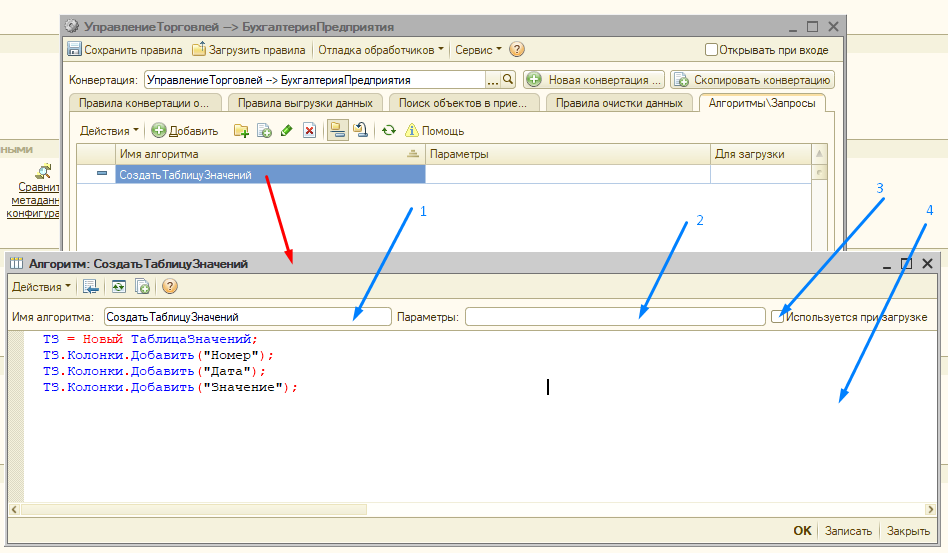The width and height of the screenshot is (948, 553).
Task: Click the red X mark-for-deletion icon
Action: [310, 131]
